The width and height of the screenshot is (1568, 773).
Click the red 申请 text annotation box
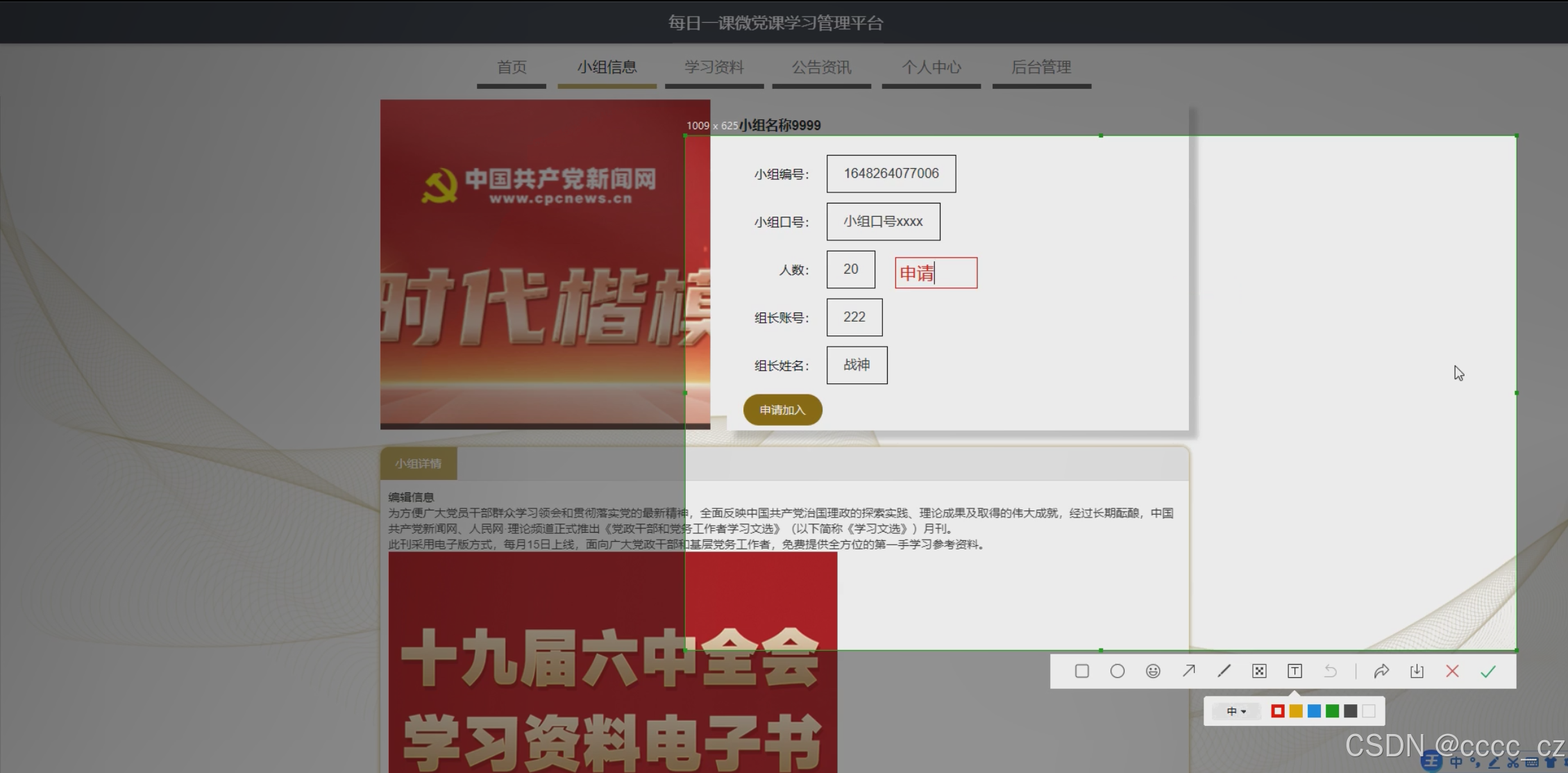coord(936,273)
